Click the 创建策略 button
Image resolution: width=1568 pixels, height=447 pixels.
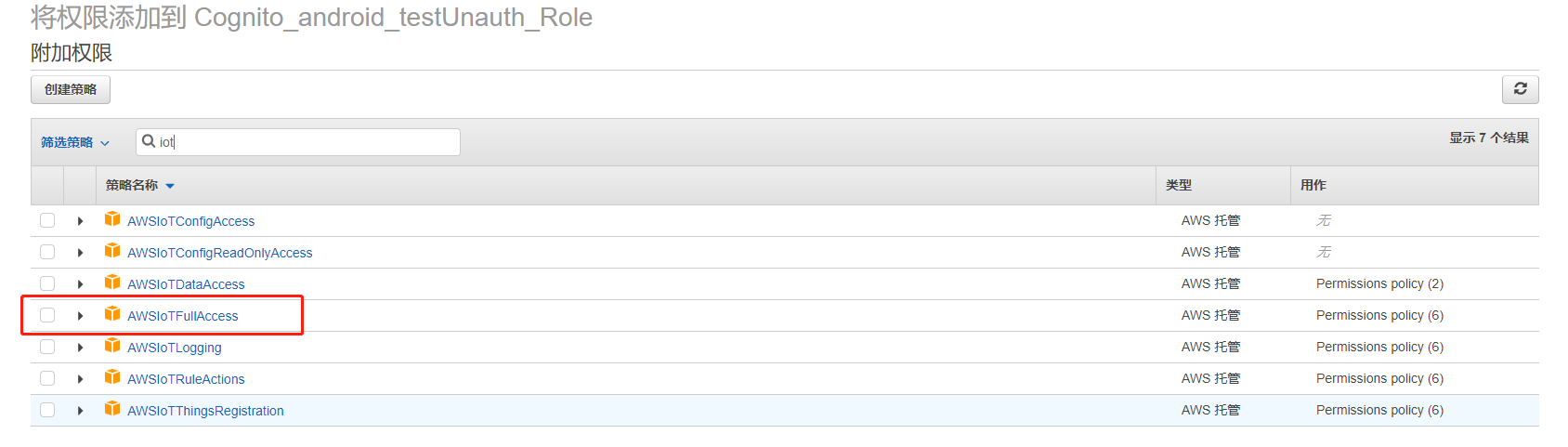point(71,89)
